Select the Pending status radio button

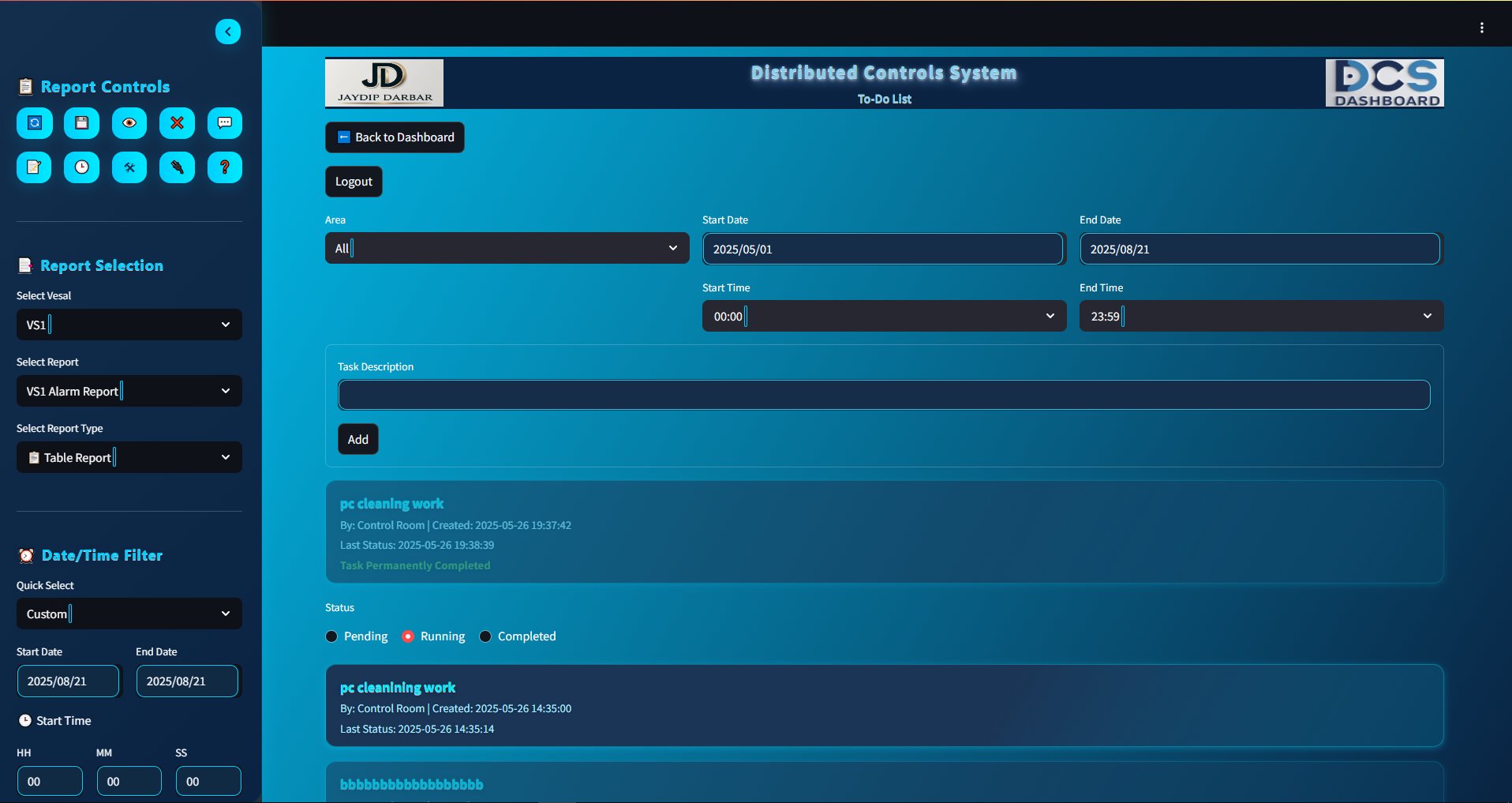(332, 636)
